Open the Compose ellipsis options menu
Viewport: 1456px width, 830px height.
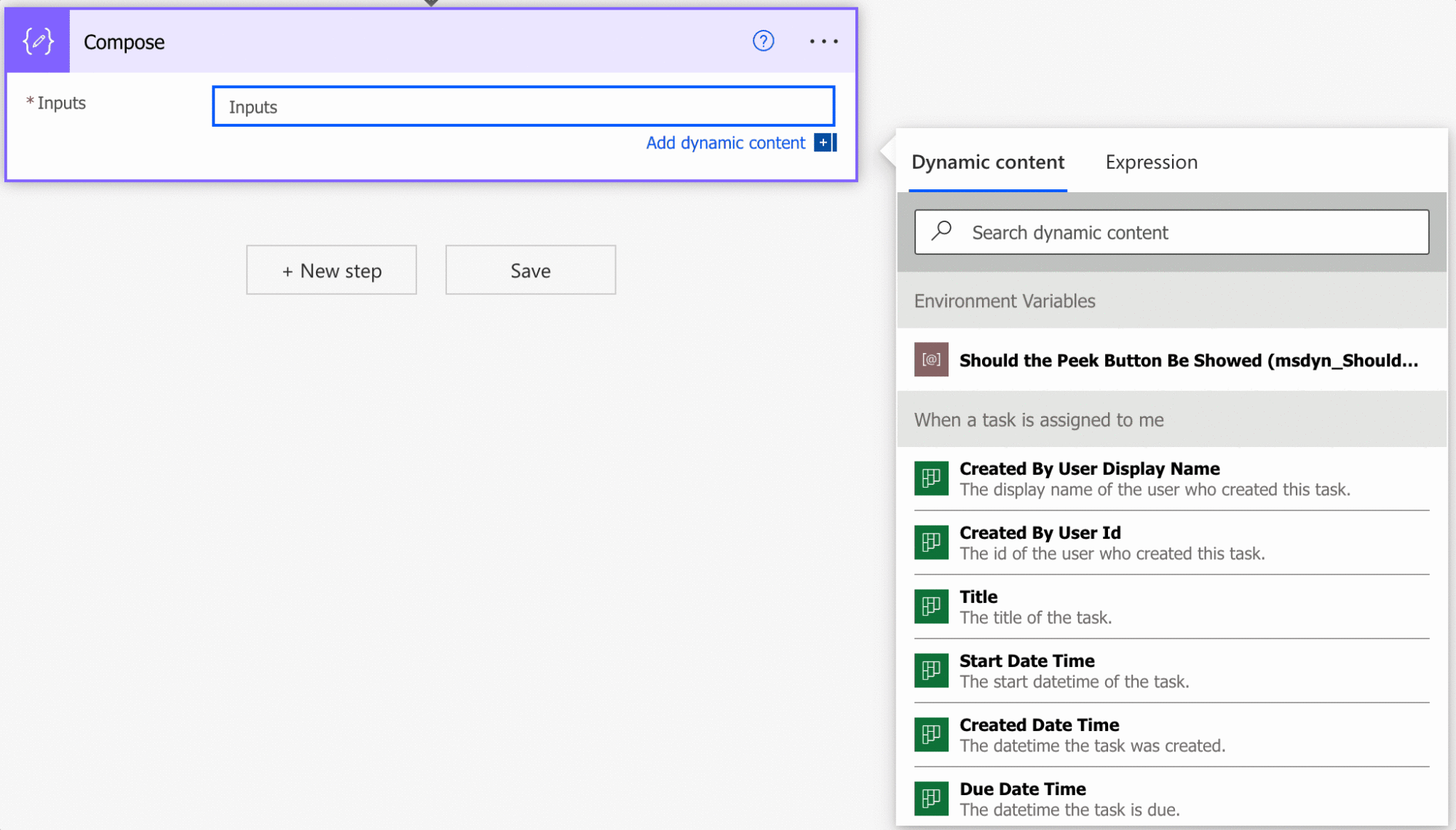(x=823, y=41)
